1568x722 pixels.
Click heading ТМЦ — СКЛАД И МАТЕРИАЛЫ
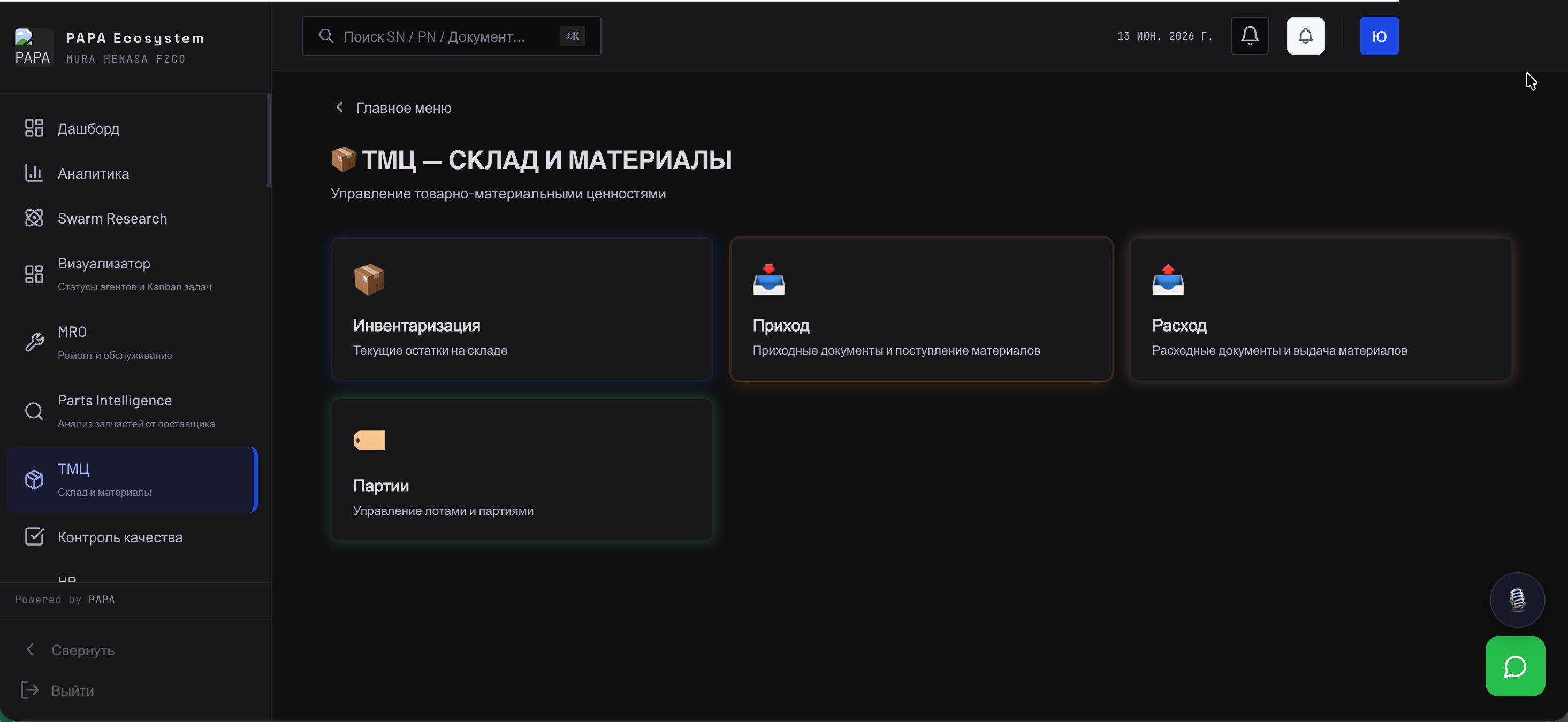pos(546,160)
